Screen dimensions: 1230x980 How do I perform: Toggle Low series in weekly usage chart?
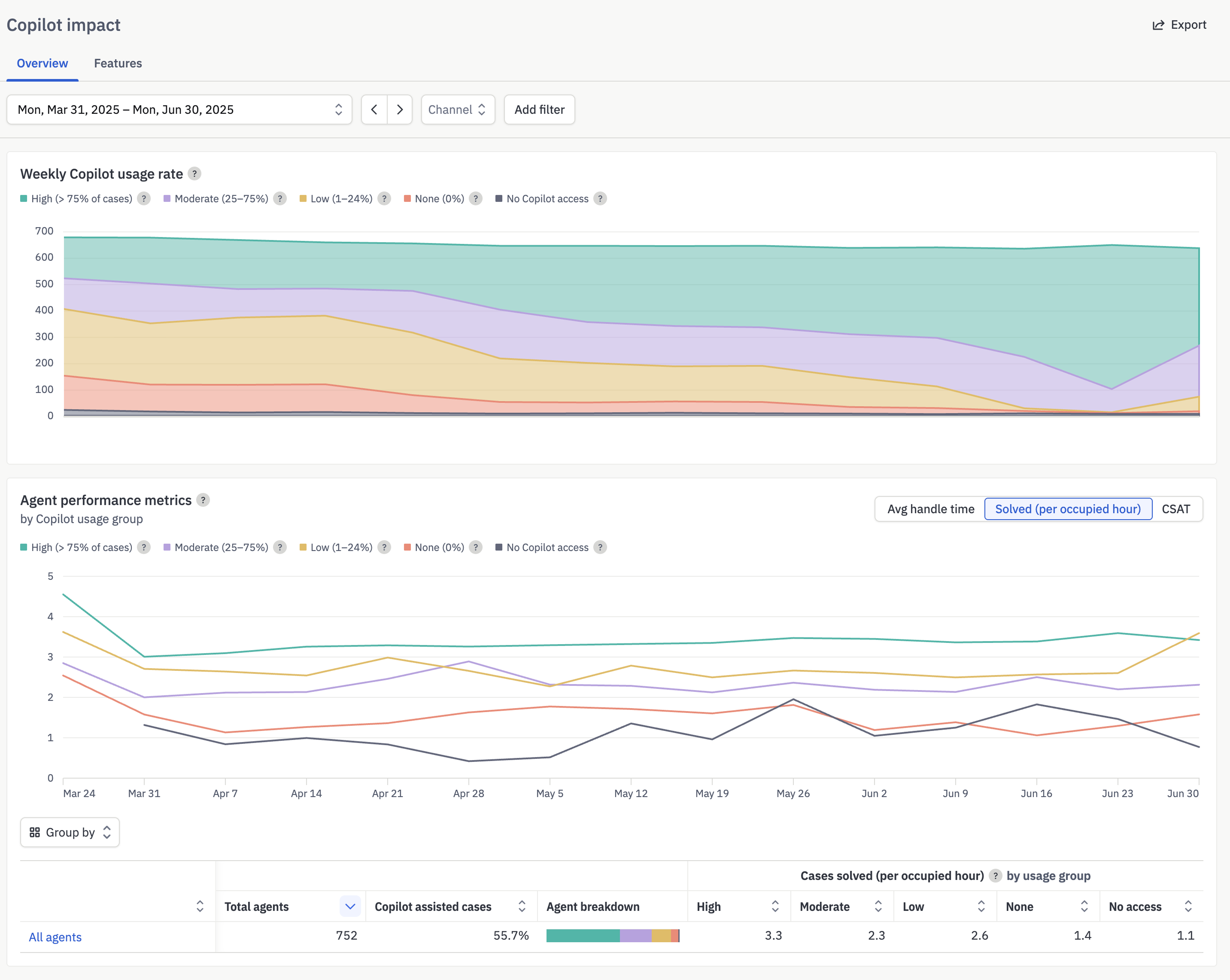pyautogui.click(x=336, y=199)
